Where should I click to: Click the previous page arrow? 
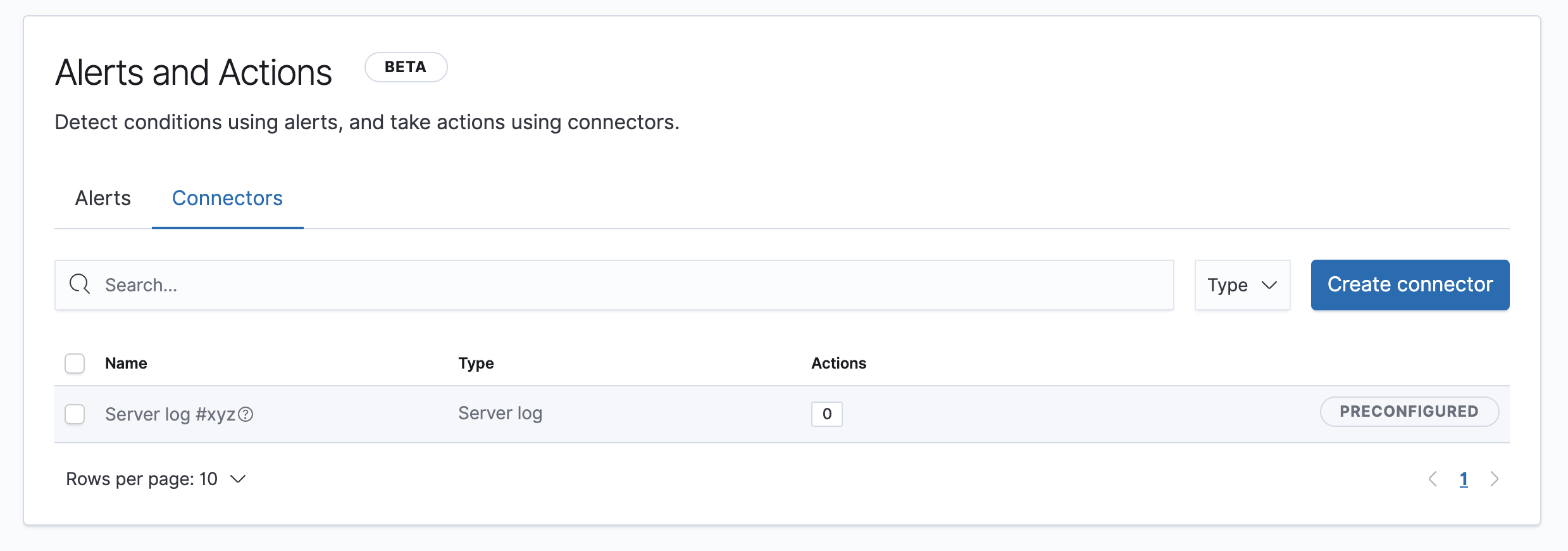[1433, 479]
